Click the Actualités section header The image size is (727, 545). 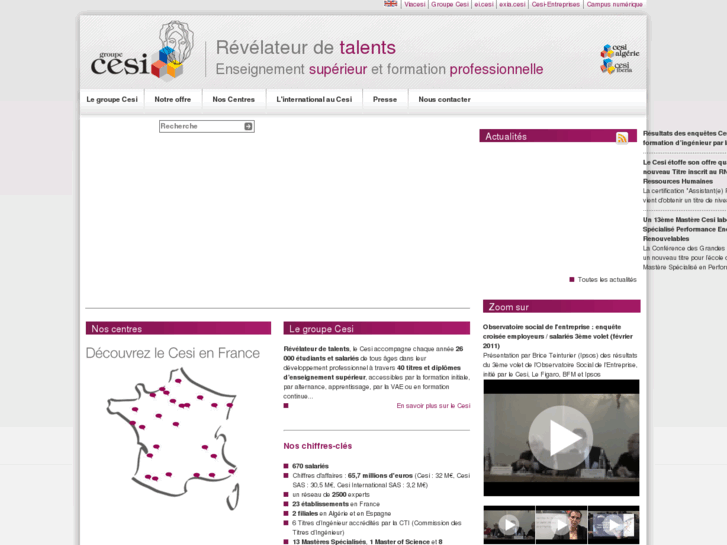[x=558, y=136]
